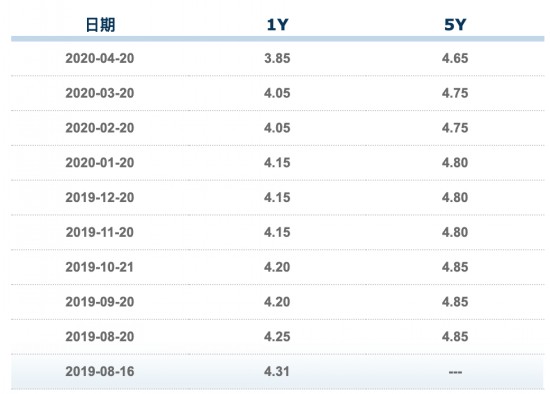
Task: Click the 4.80 value for 2020-01-20
Action: (455, 162)
